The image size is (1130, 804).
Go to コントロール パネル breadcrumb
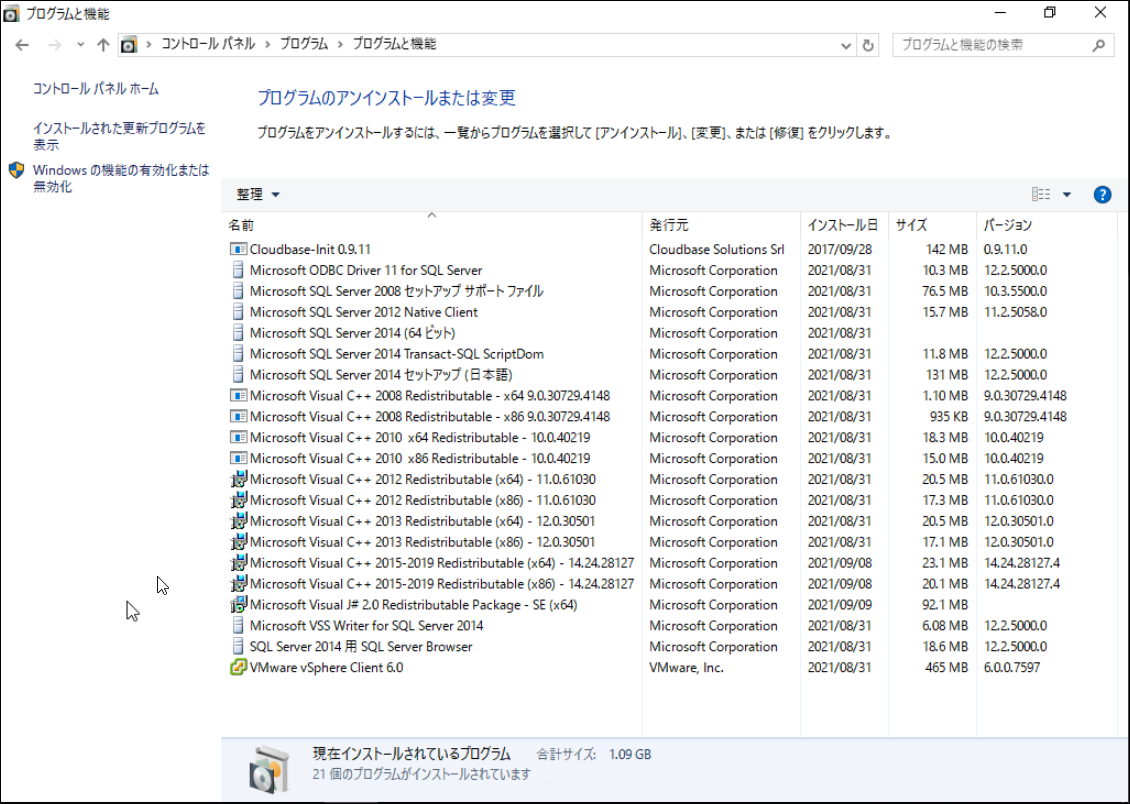pyautogui.click(x=208, y=45)
